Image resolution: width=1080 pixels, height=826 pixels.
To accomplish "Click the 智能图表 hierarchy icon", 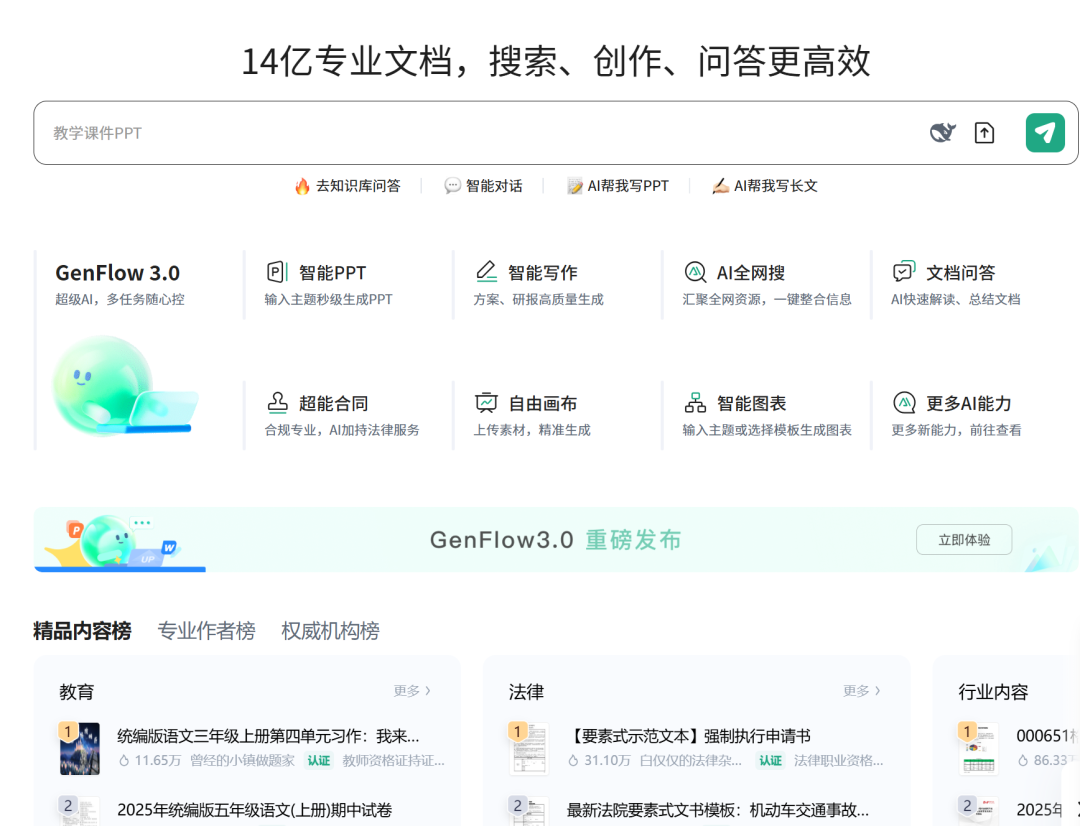I will tap(695, 402).
